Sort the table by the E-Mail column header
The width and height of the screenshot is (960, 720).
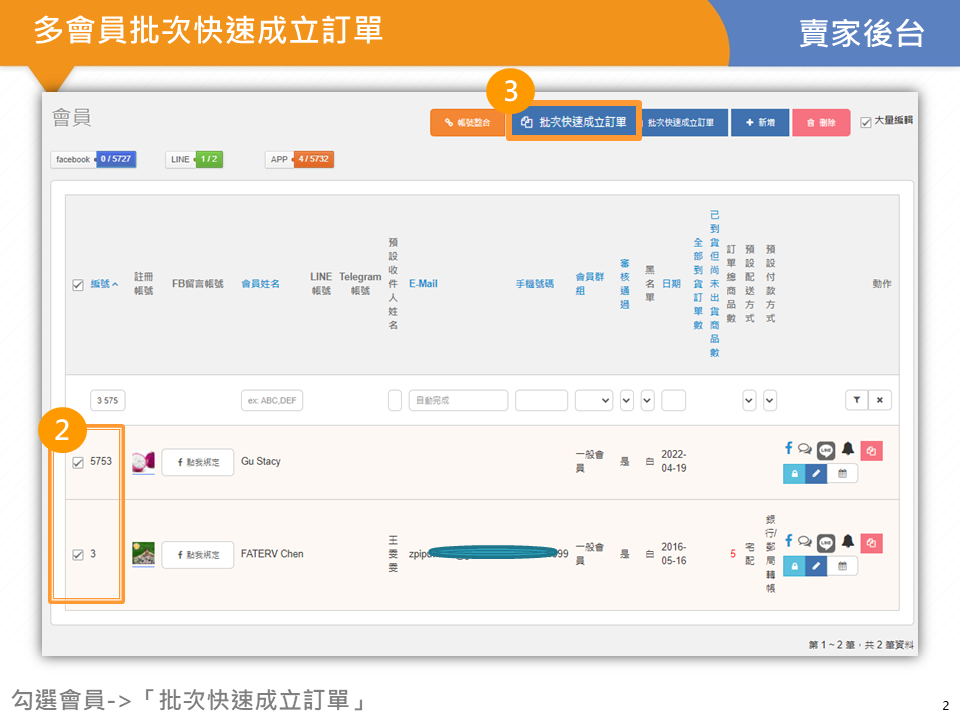pos(423,284)
